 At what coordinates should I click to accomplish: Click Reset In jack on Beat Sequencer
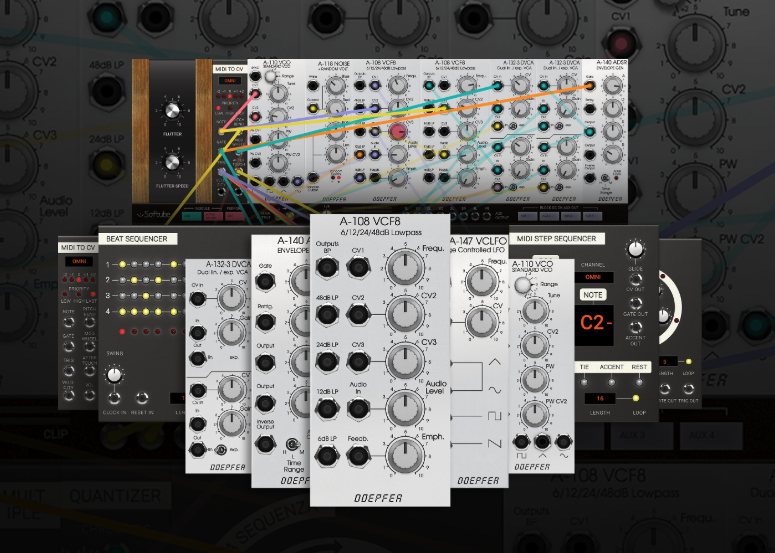142,398
